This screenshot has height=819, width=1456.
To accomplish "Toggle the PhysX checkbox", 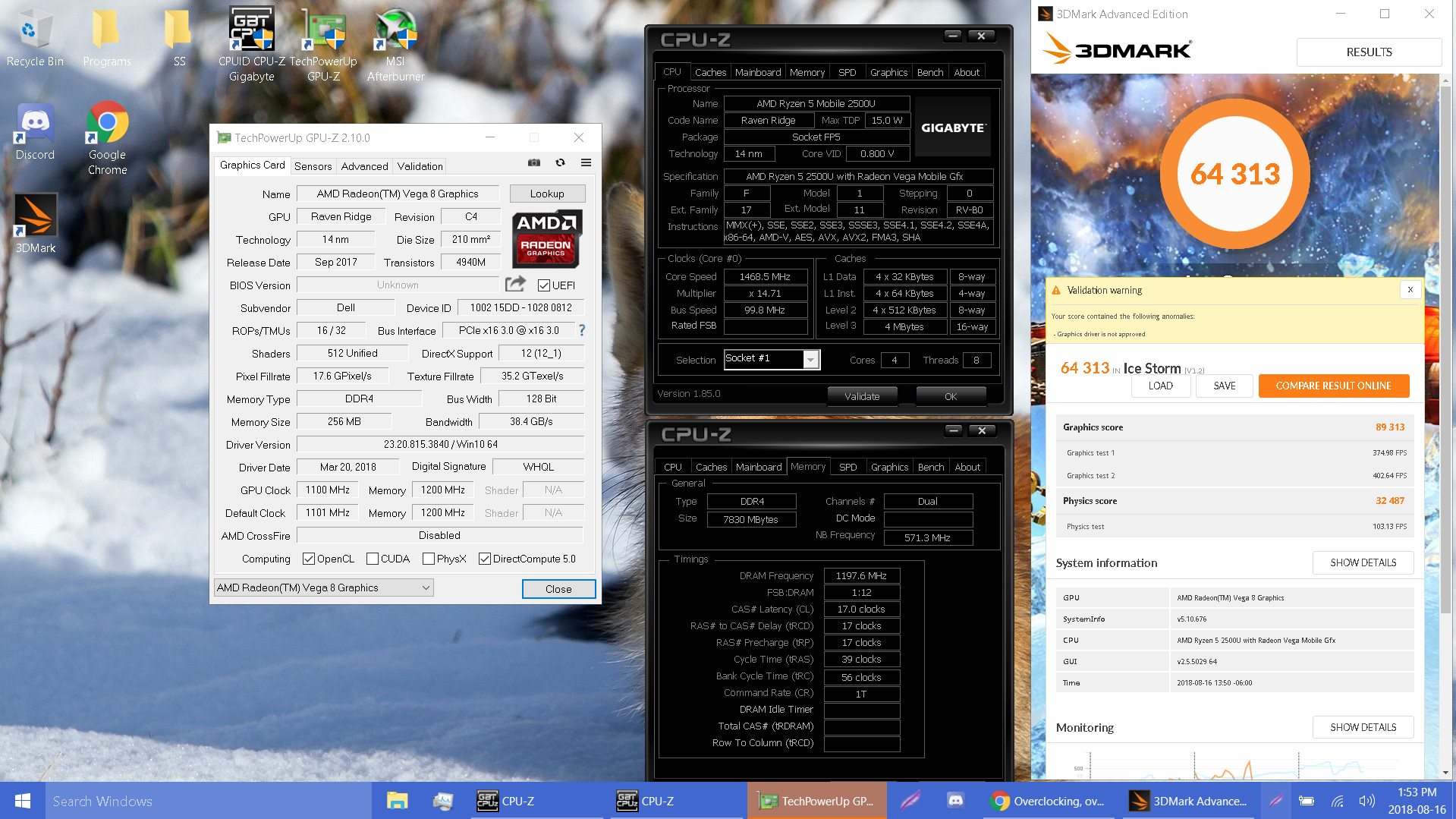I will coord(428,559).
